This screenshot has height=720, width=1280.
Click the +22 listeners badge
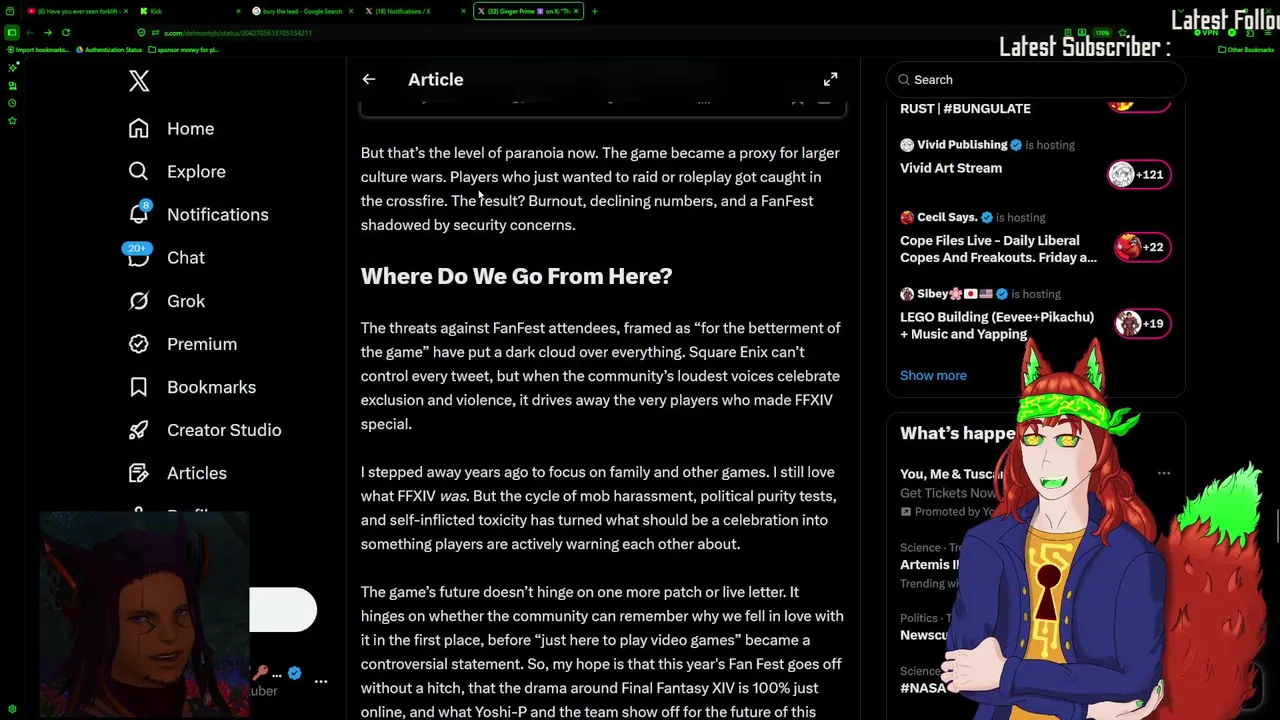point(1142,247)
